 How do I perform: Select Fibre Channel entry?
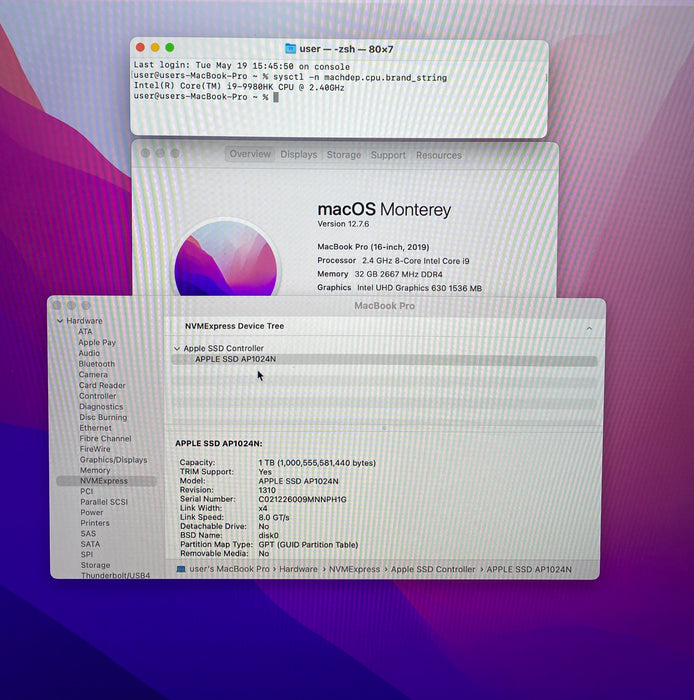[105, 438]
